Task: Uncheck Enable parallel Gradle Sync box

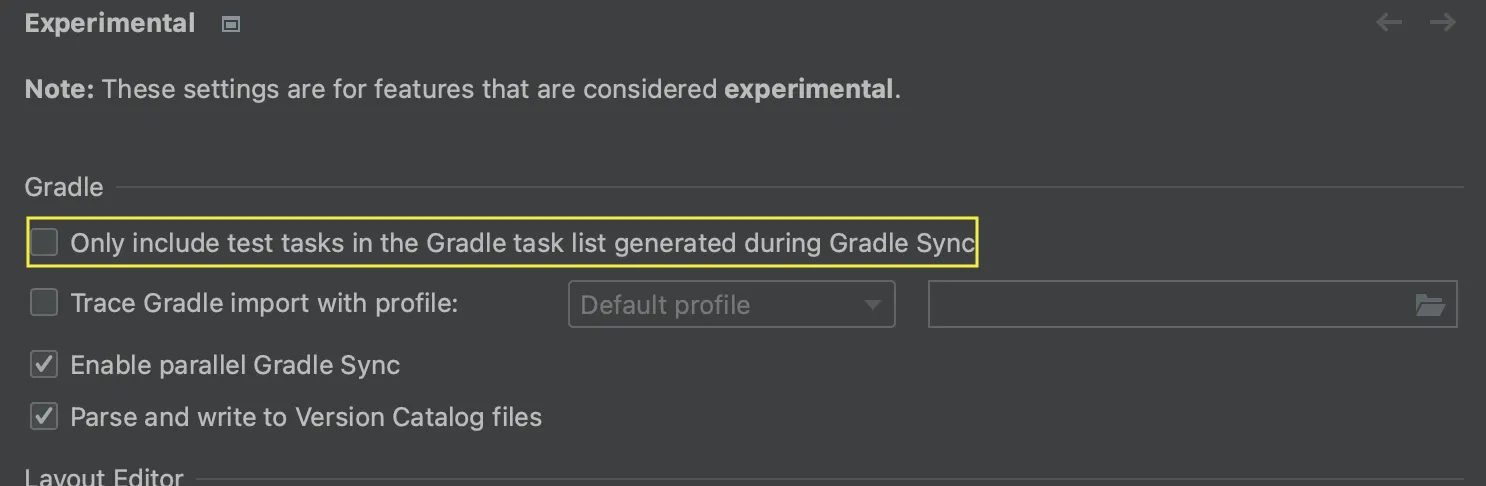Action: pyautogui.click(x=44, y=365)
